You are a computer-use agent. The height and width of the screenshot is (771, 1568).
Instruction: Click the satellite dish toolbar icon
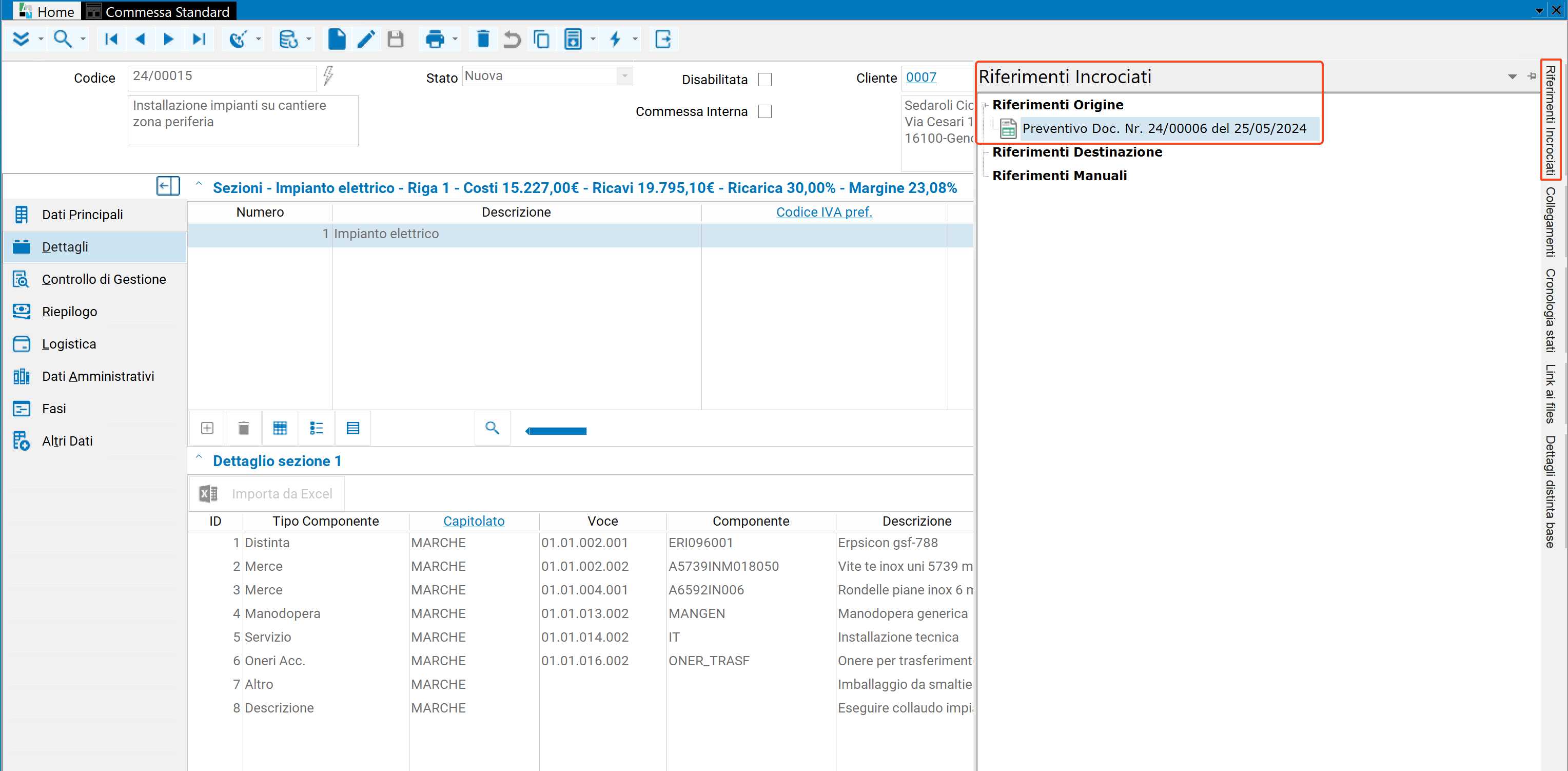tap(238, 40)
